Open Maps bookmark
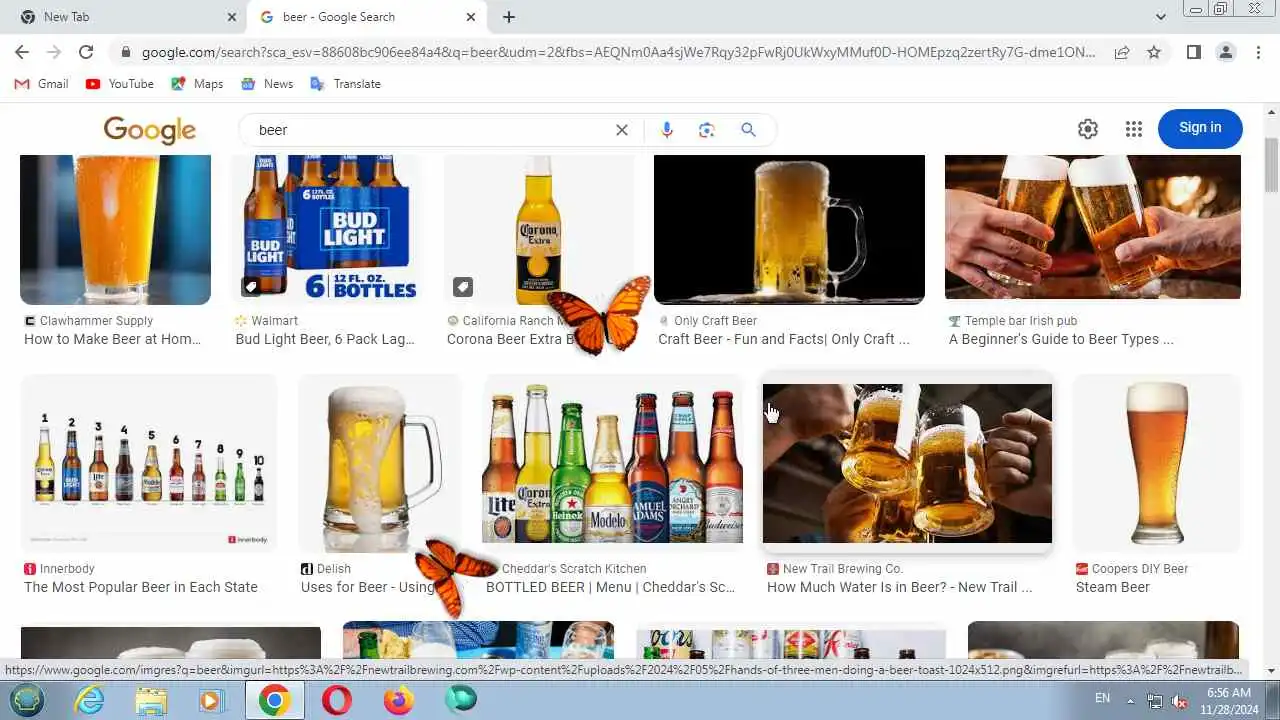Viewport: 1280px width, 720px height. point(197,84)
